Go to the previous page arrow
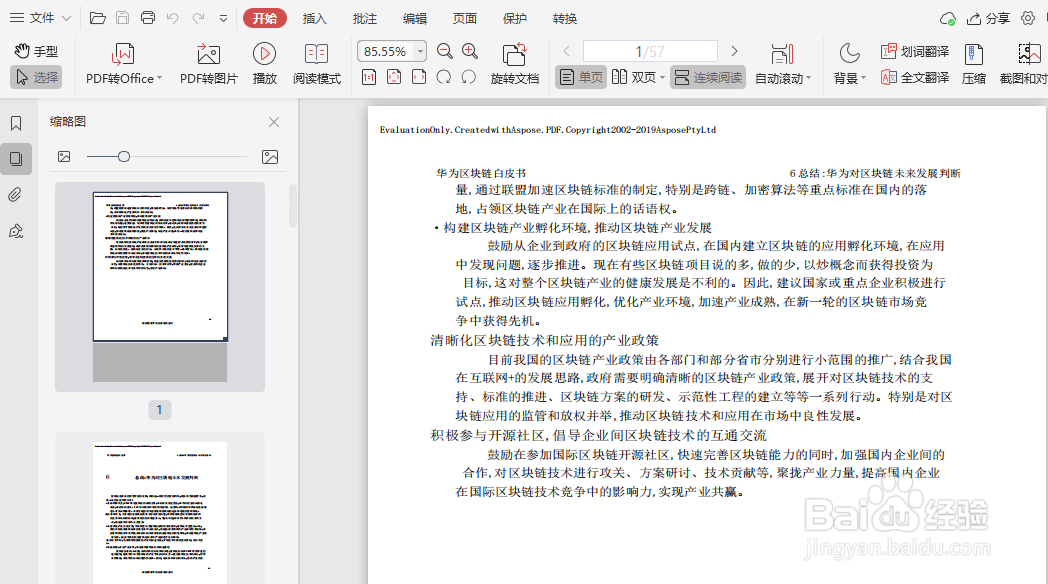This screenshot has height=584, width=1048. (x=566, y=51)
